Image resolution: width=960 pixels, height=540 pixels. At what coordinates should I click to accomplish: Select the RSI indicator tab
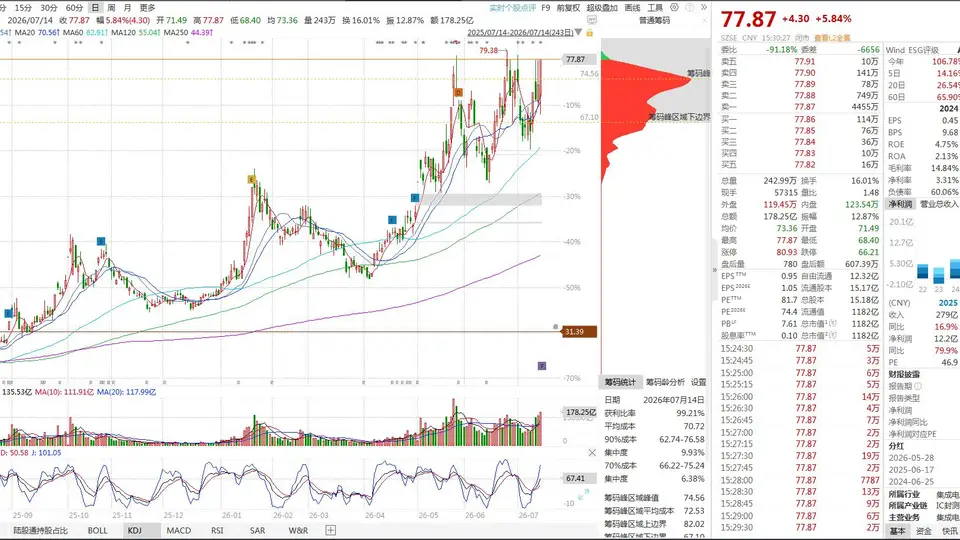coord(217,530)
